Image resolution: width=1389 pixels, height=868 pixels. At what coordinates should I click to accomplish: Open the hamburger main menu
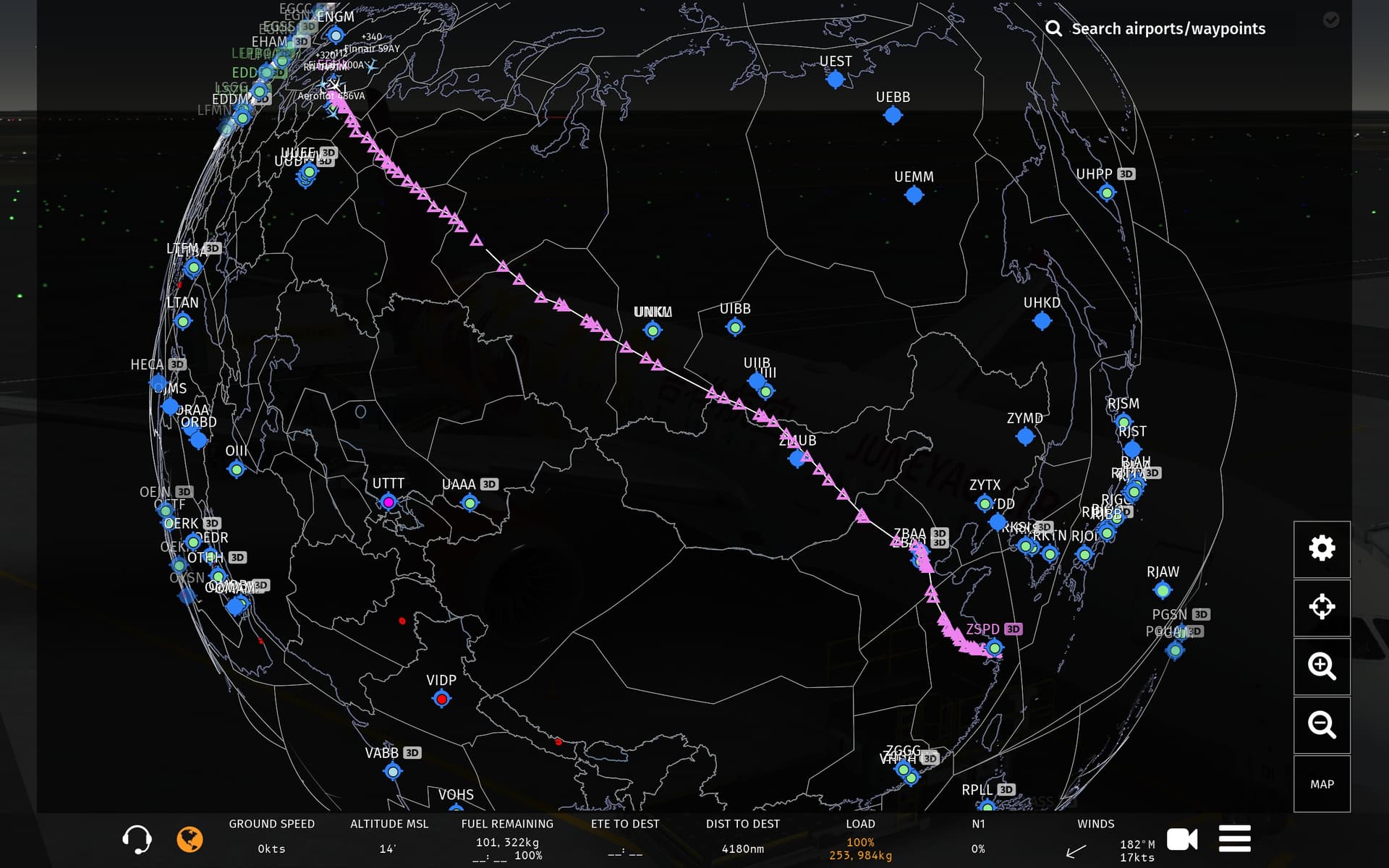[1234, 839]
